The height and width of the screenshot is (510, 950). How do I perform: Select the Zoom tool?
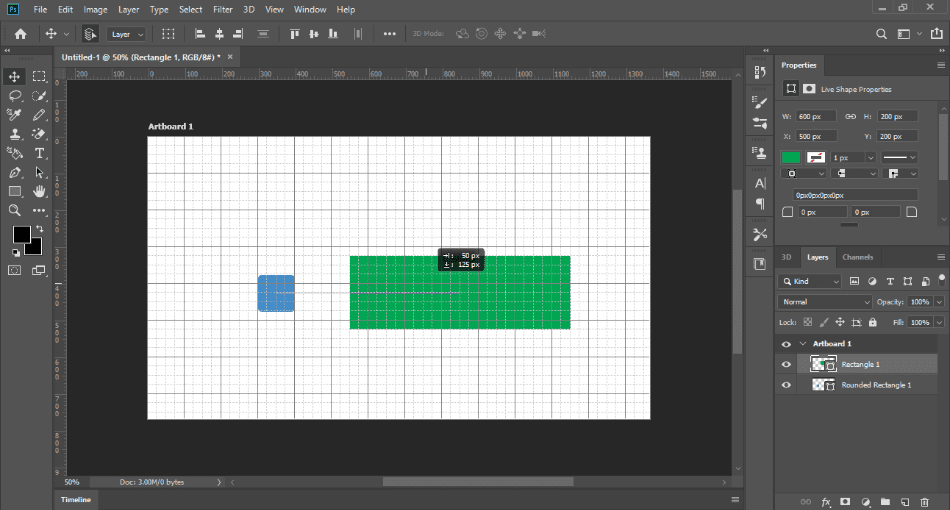[x=15, y=210]
